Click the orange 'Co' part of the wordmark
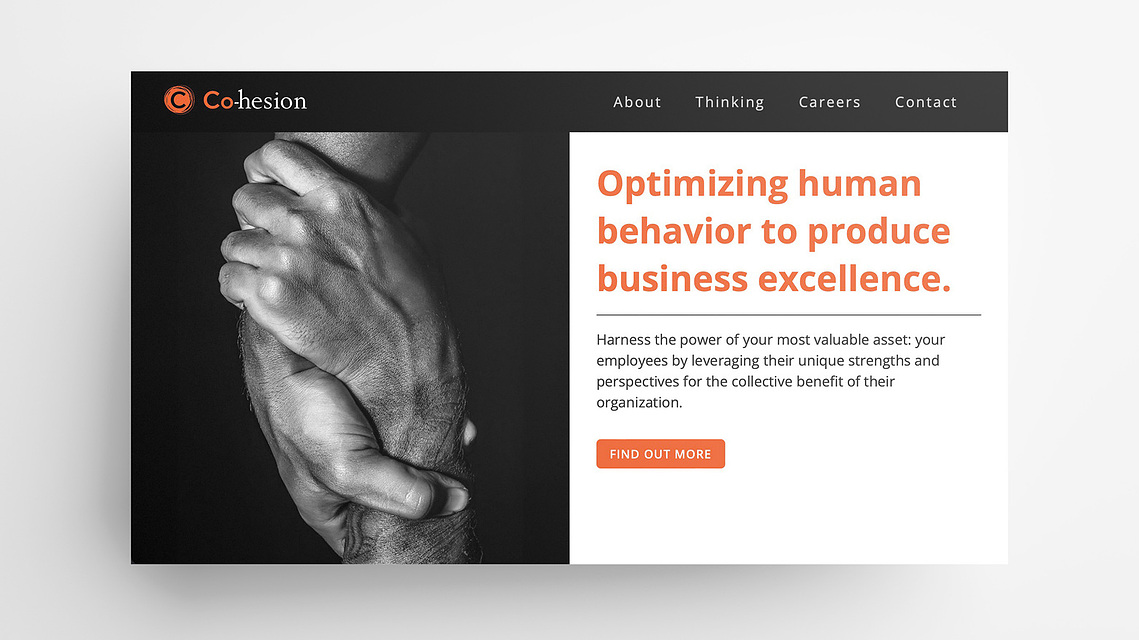The height and width of the screenshot is (640, 1139). 218,100
